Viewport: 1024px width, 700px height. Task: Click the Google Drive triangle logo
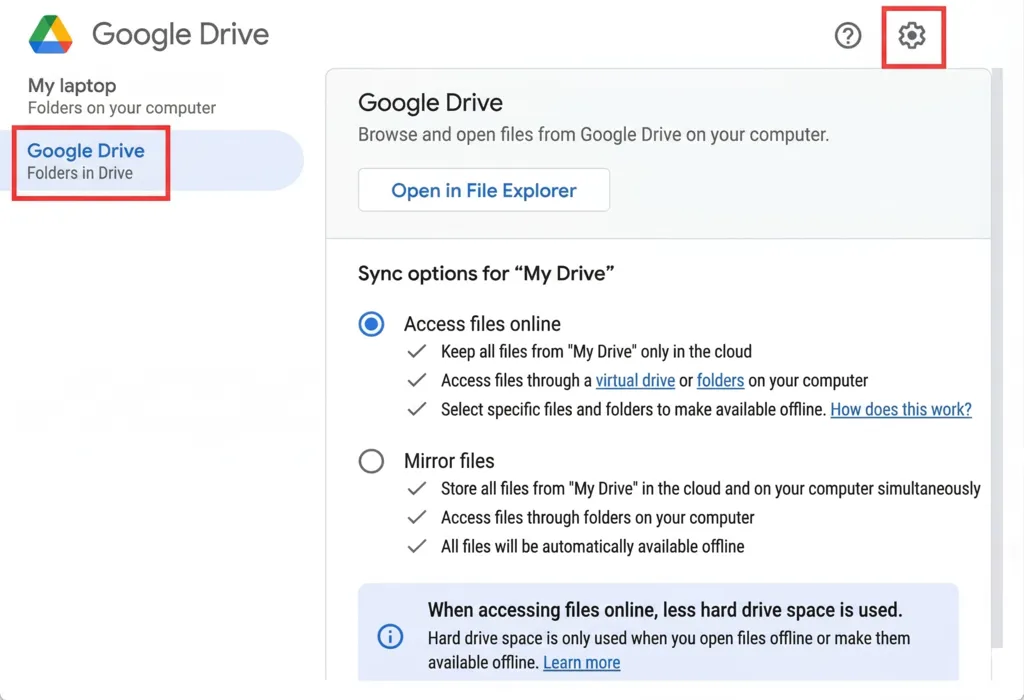tap(50, 35)
